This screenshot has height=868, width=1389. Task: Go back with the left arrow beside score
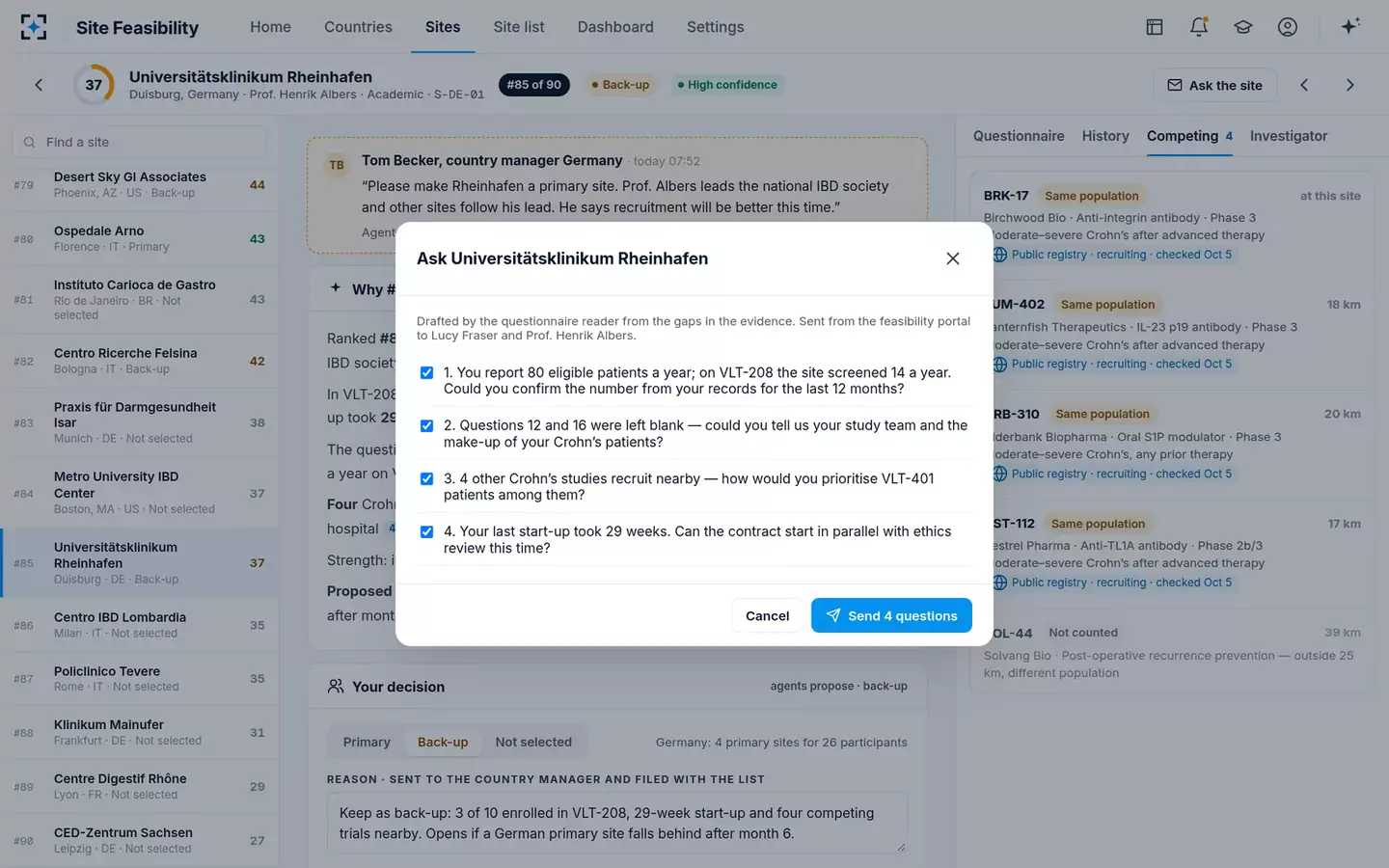coord(39,85)
